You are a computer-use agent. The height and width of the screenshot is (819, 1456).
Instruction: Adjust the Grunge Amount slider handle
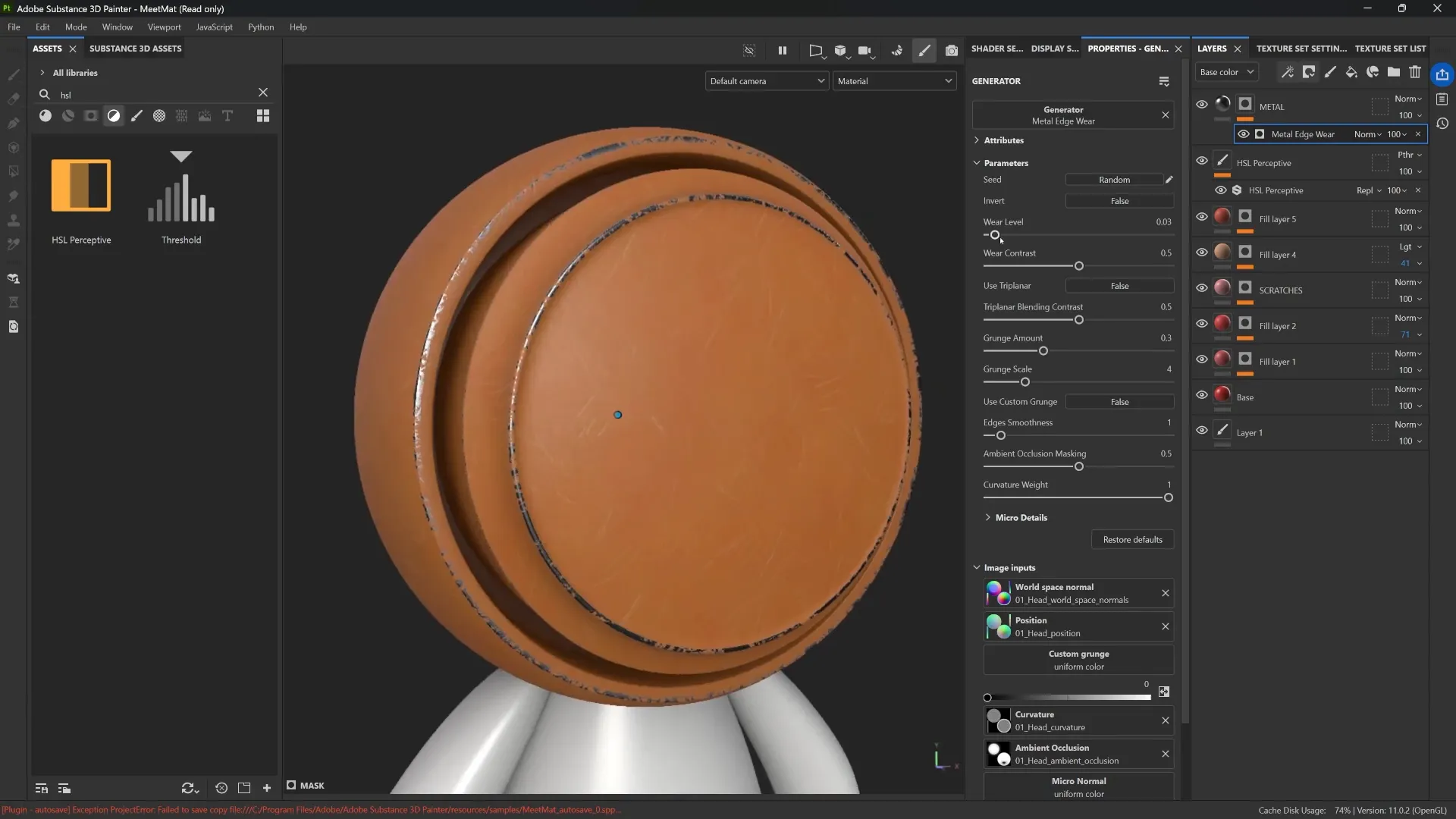[1043, 351]
